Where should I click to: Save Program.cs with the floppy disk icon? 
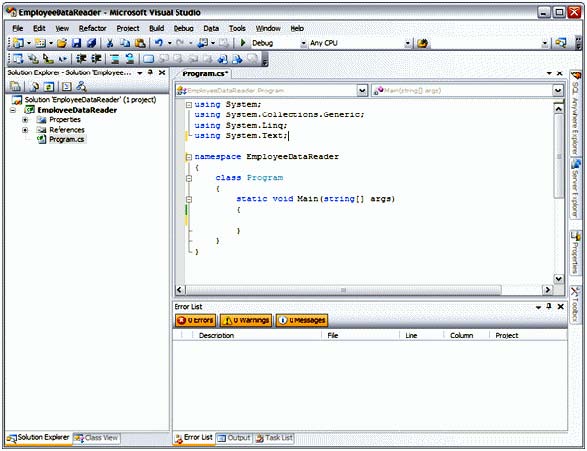tap(76, 43)
